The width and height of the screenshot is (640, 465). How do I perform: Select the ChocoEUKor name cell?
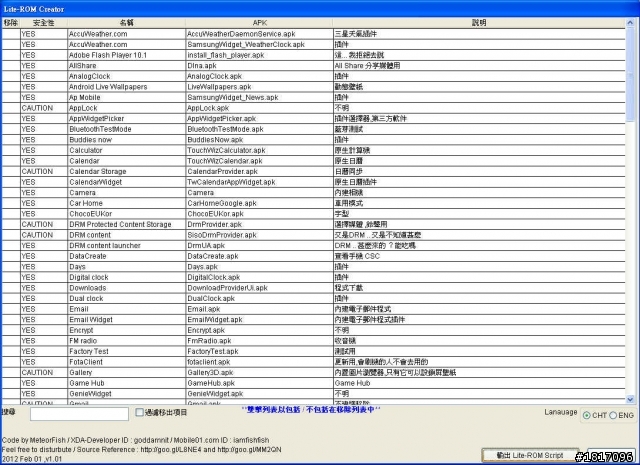126,214
